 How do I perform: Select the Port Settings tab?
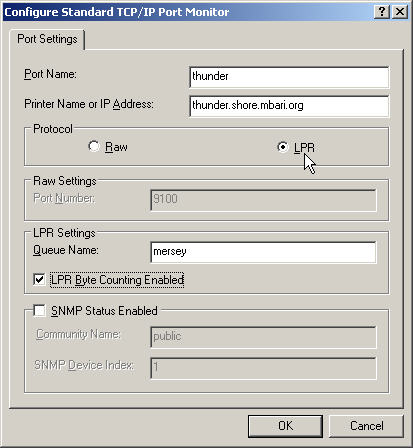click(47, 39)
